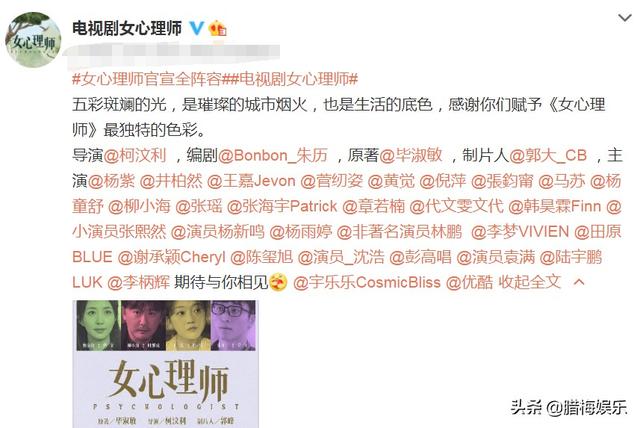Open mention @优酷
The height and width of the screenshot is (428, 640).
tap(469, 282)
